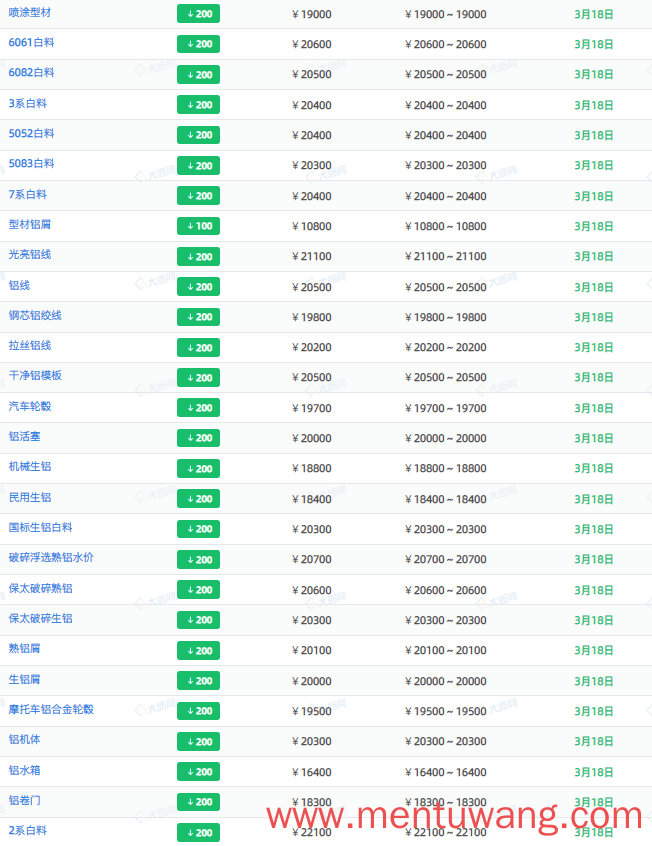652x846 pixels.
Task: Open the 喷涂型材 product link
Action: point(30,12)
